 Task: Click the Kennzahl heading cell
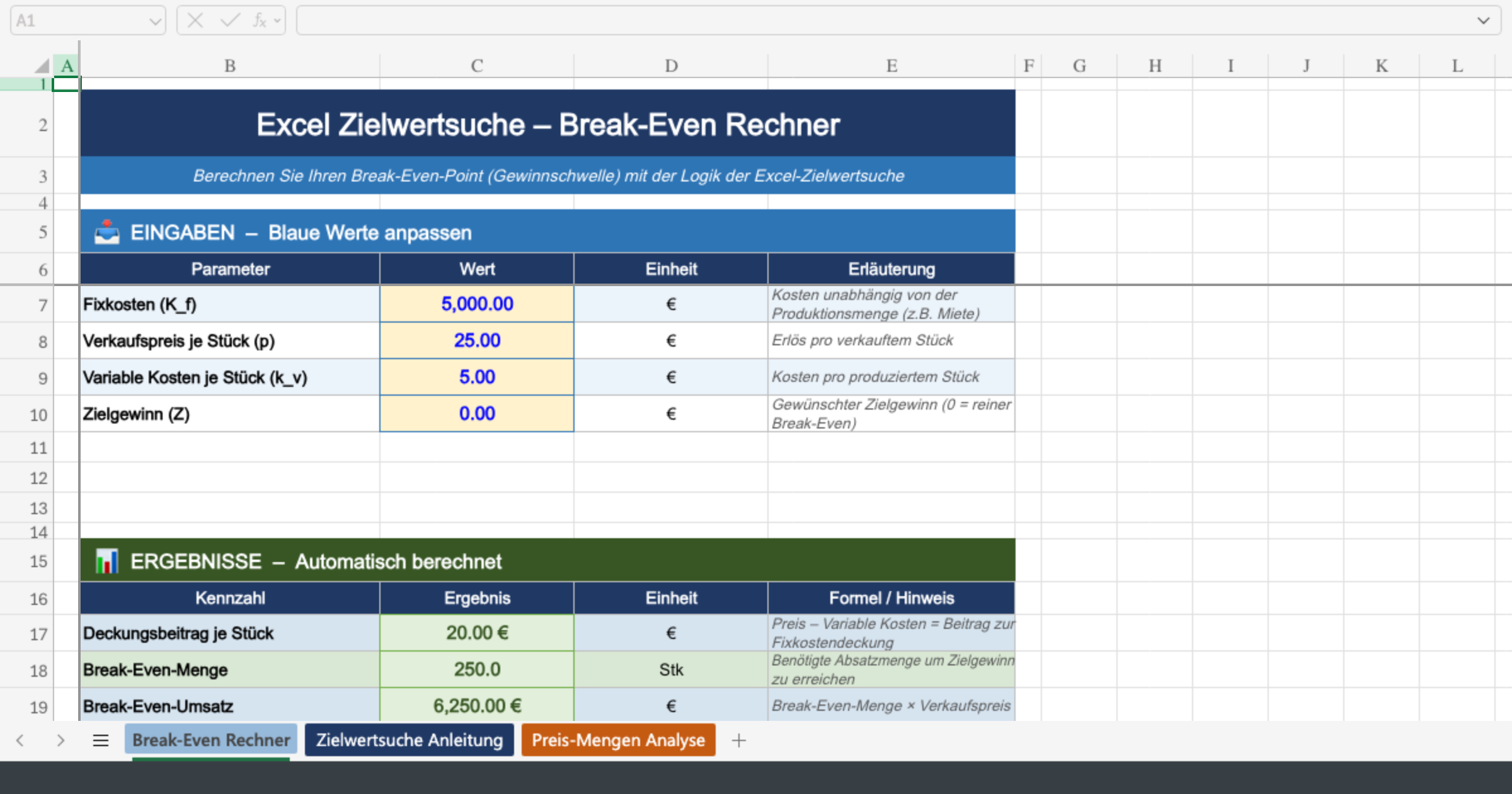click(x=230, y=598)
